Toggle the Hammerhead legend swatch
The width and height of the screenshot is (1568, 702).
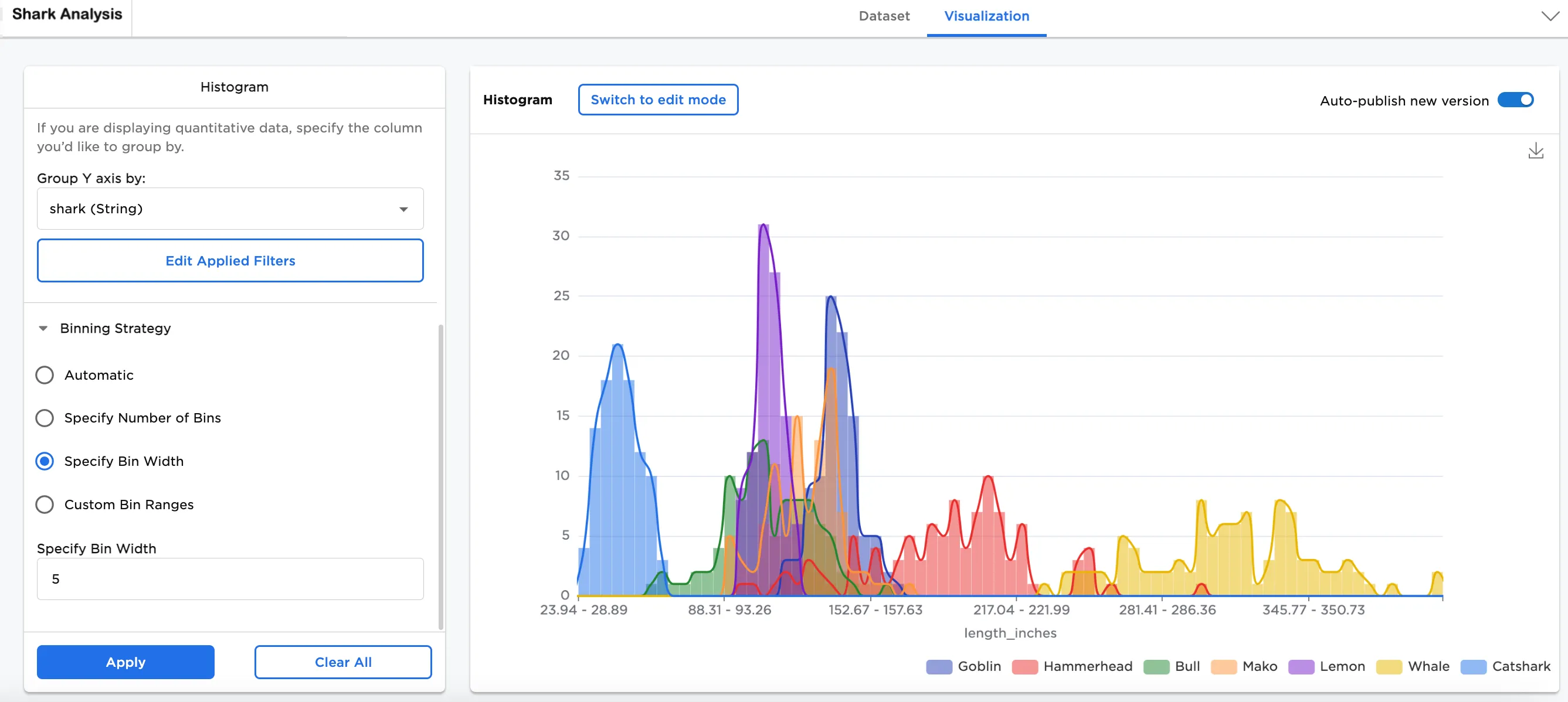1024,667
